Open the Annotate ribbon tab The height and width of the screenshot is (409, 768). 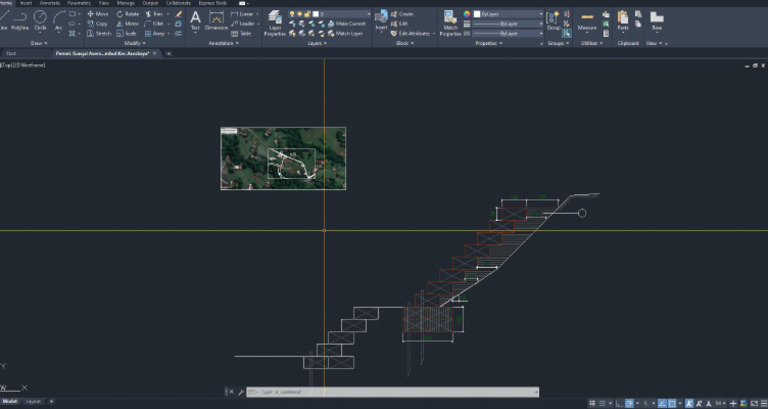[x=49, y=3]
